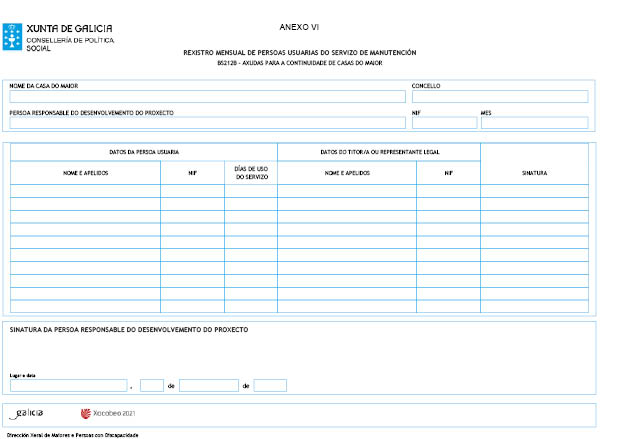The height and width of the screenshot is (439, 617).
Task: Click first row cell under the Sinatura column
Action: (x=534, y=191)
